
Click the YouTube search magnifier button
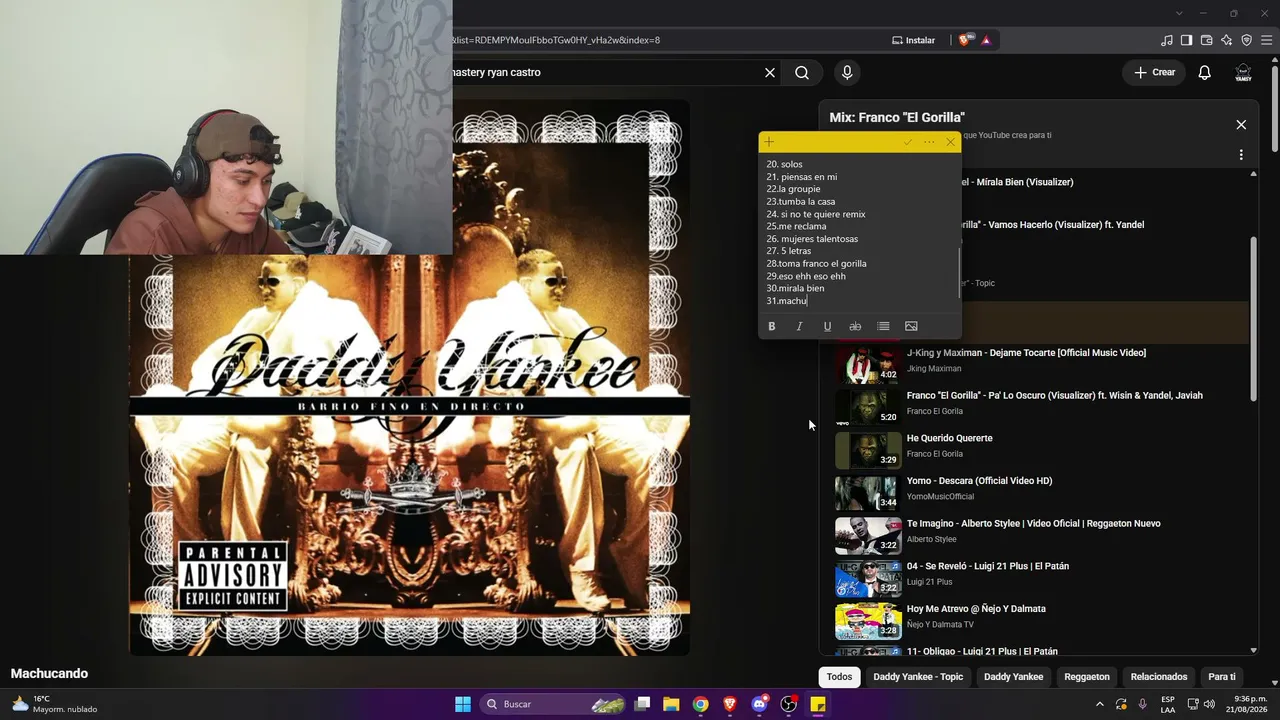802,72
